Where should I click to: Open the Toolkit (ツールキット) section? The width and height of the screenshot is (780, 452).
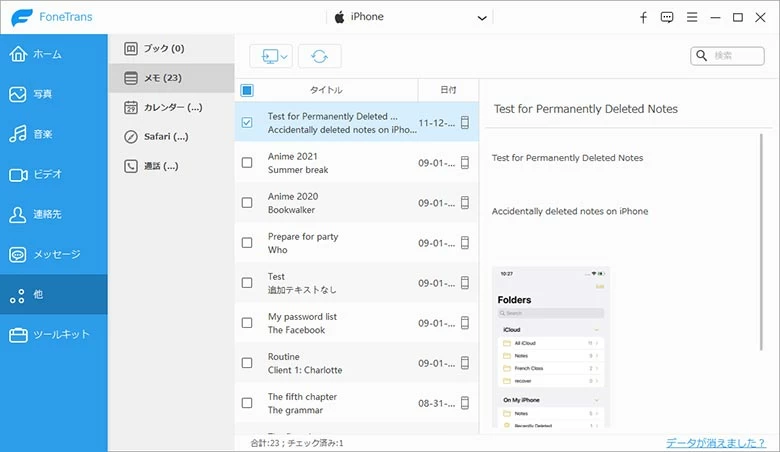click(x=53, y=334)
